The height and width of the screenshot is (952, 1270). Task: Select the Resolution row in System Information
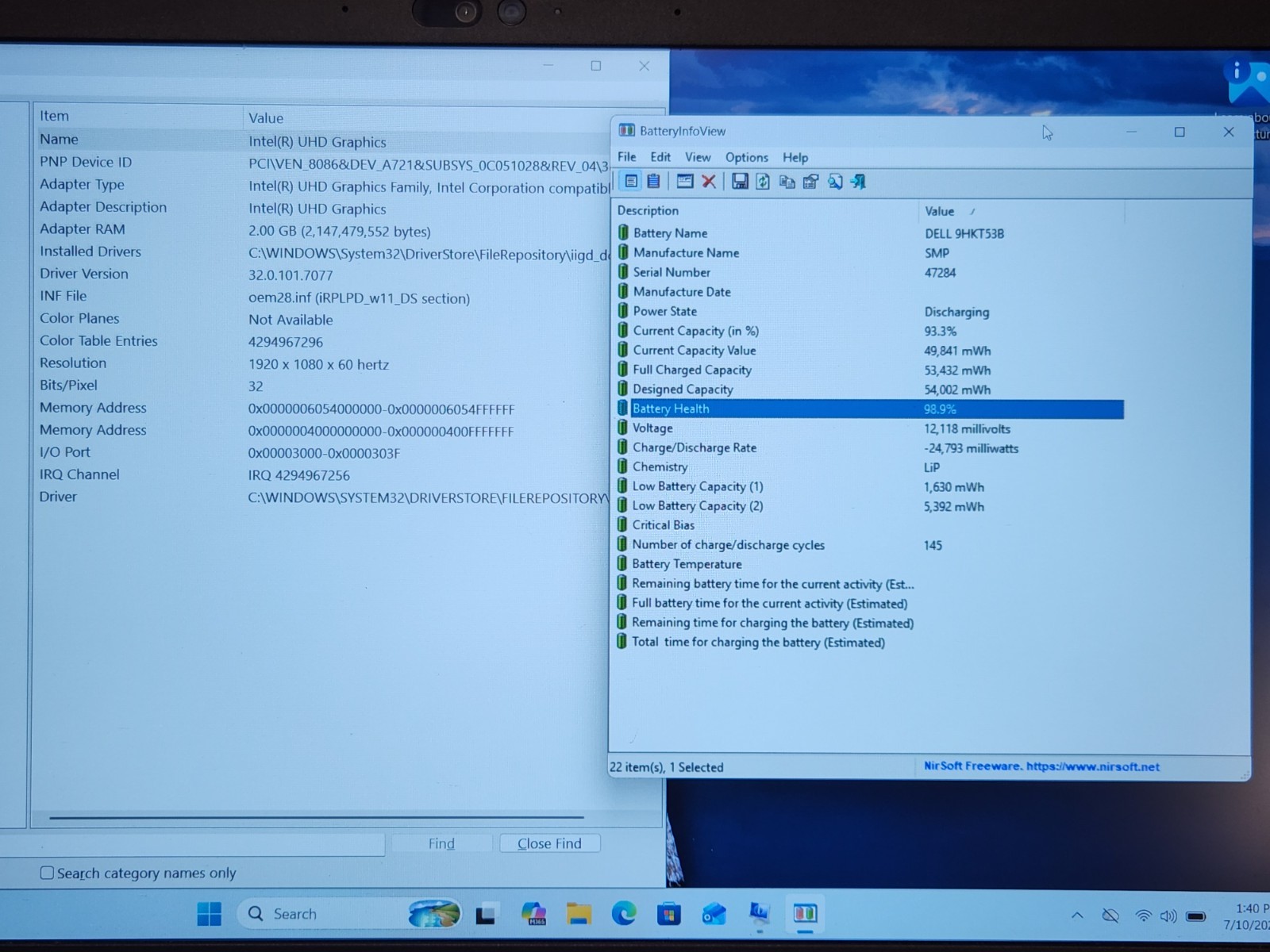[321, 363]
